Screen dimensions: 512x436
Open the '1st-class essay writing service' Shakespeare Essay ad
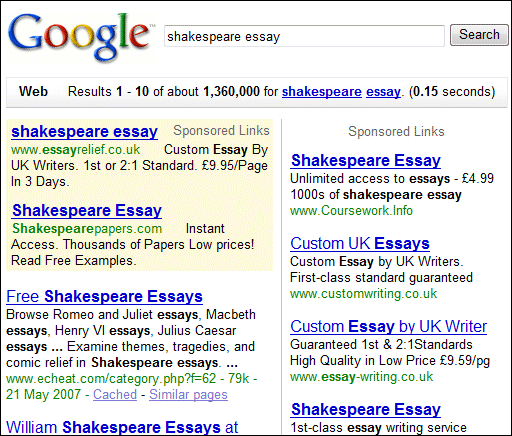366,410
